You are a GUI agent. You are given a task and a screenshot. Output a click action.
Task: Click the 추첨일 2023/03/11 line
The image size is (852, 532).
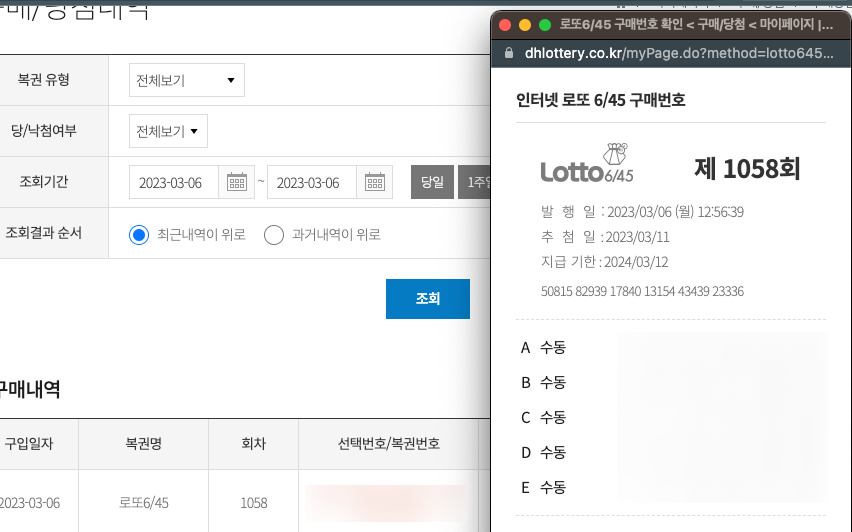click(605, 237)
